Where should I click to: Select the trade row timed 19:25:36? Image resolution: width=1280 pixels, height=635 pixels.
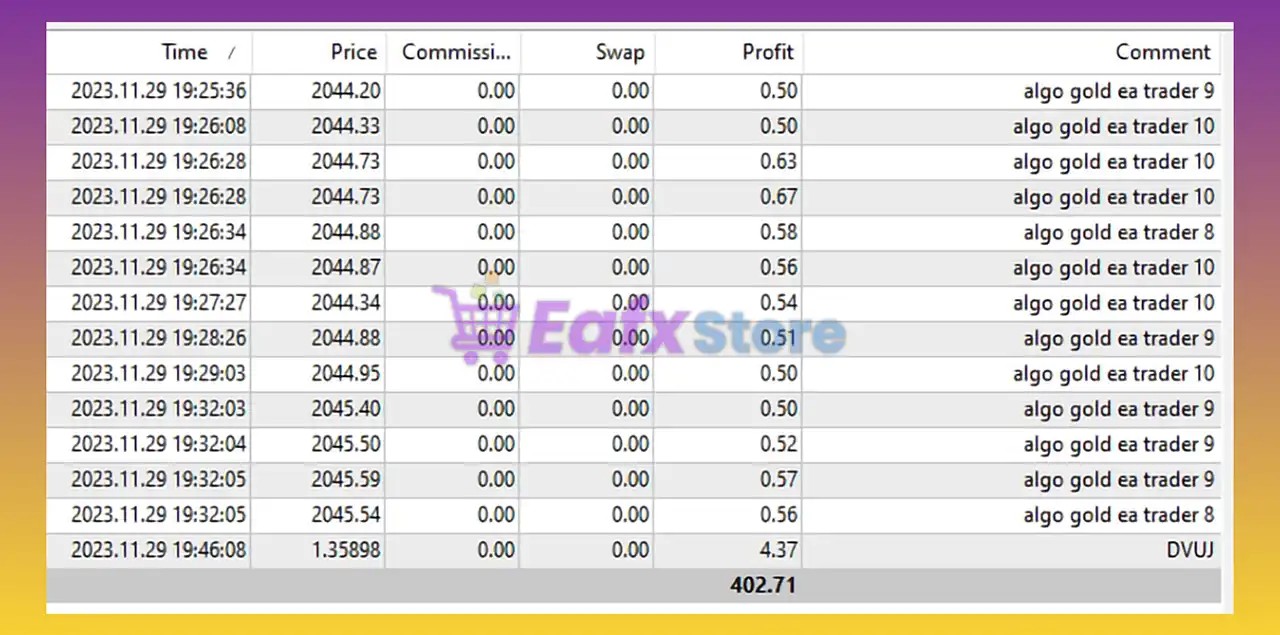pyautogui.click(x=158, y=91)
